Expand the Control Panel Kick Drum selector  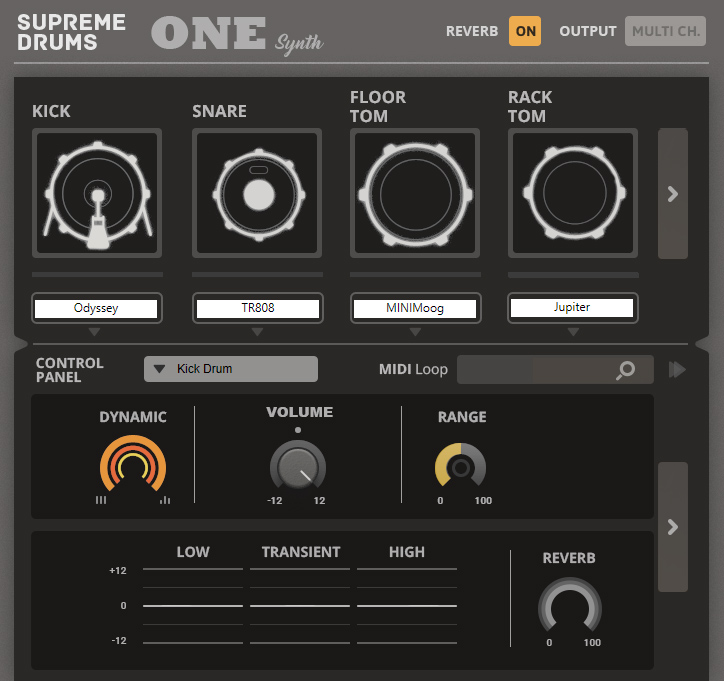pyautogui.click(x=231, y=369)
